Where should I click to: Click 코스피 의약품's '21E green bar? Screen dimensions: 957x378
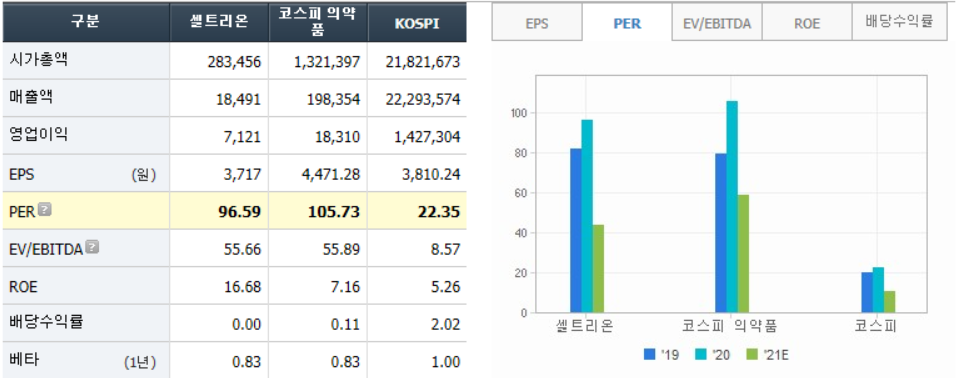[743, 253]
